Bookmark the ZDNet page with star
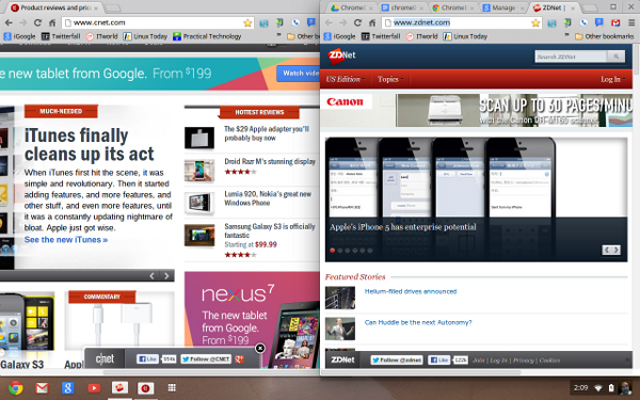The height and width of the screenshot is (400, 640). pos(536,23)
